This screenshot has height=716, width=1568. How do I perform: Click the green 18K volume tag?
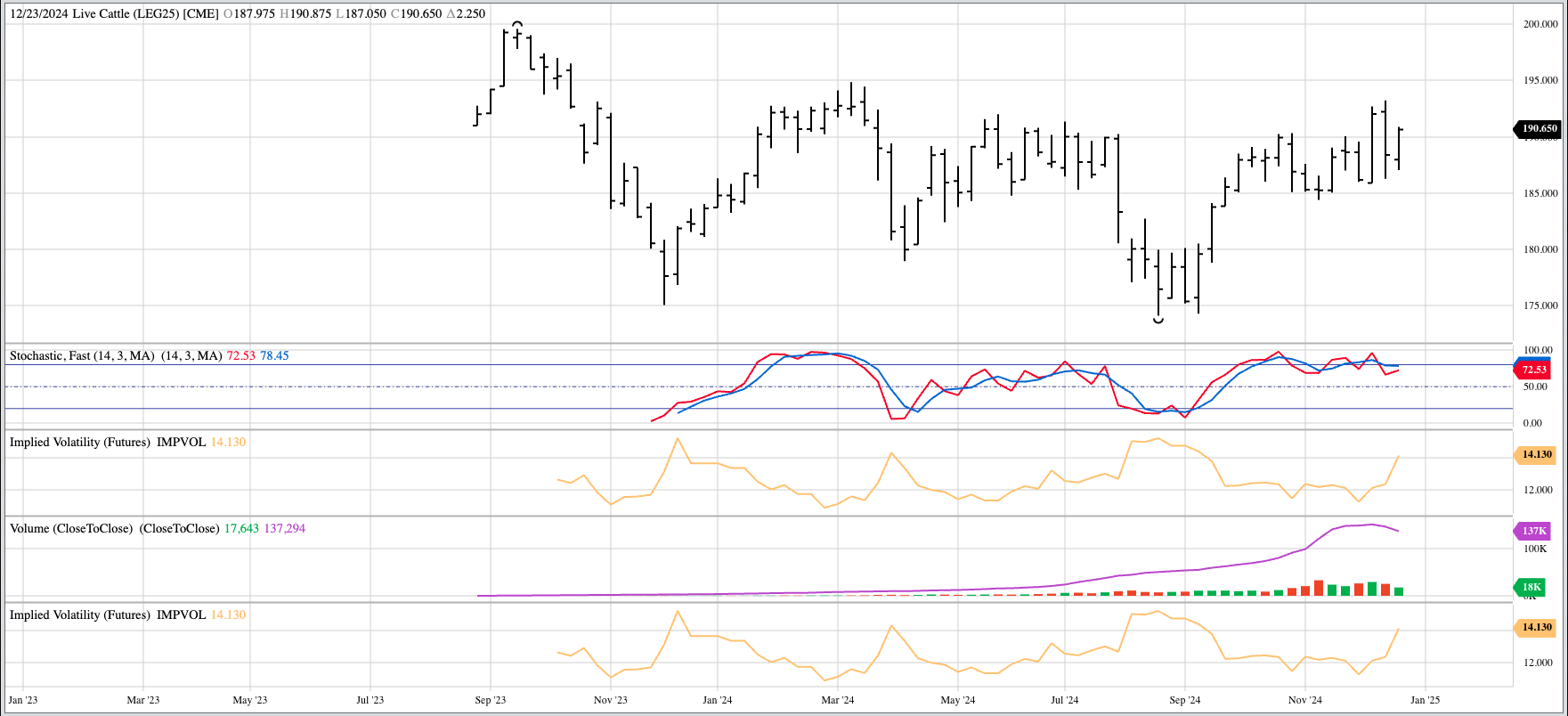click(1531, 587)
